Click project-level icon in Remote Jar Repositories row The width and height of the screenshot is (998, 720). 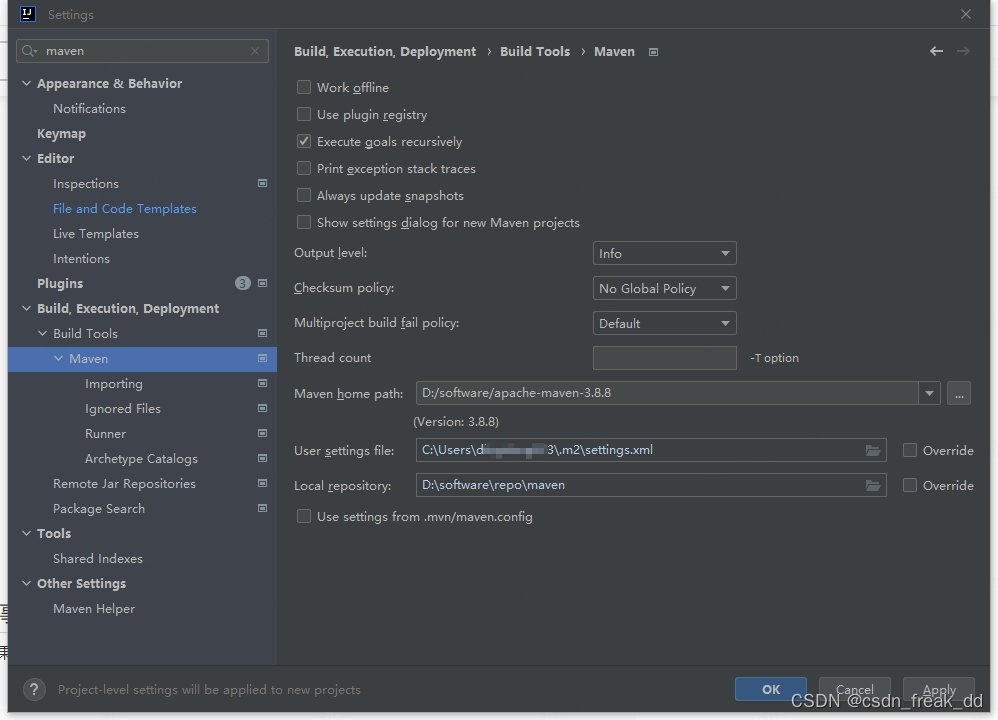(x=262, y=483)
